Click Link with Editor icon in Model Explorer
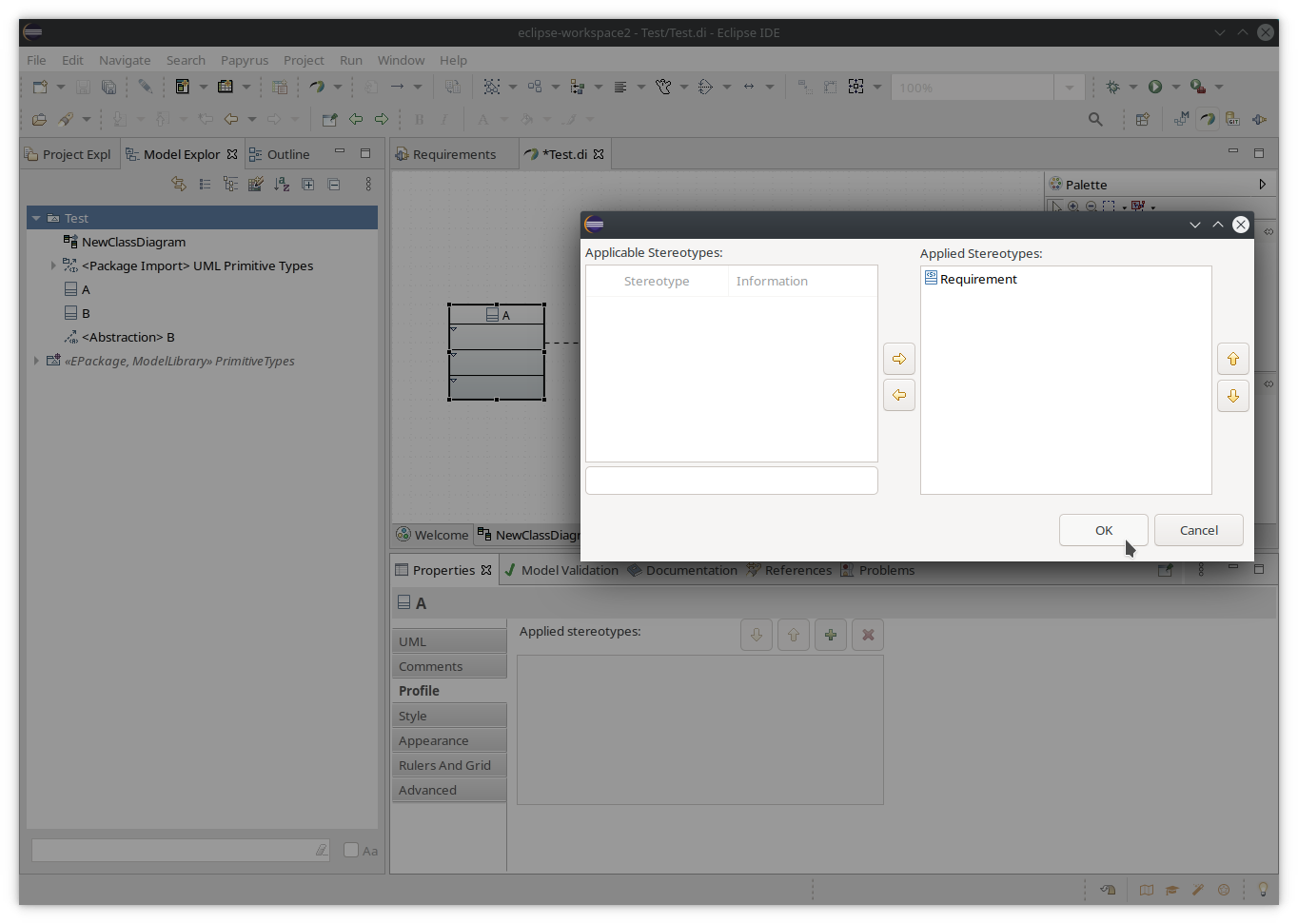 pyautogui.click(x=179, y=184)
